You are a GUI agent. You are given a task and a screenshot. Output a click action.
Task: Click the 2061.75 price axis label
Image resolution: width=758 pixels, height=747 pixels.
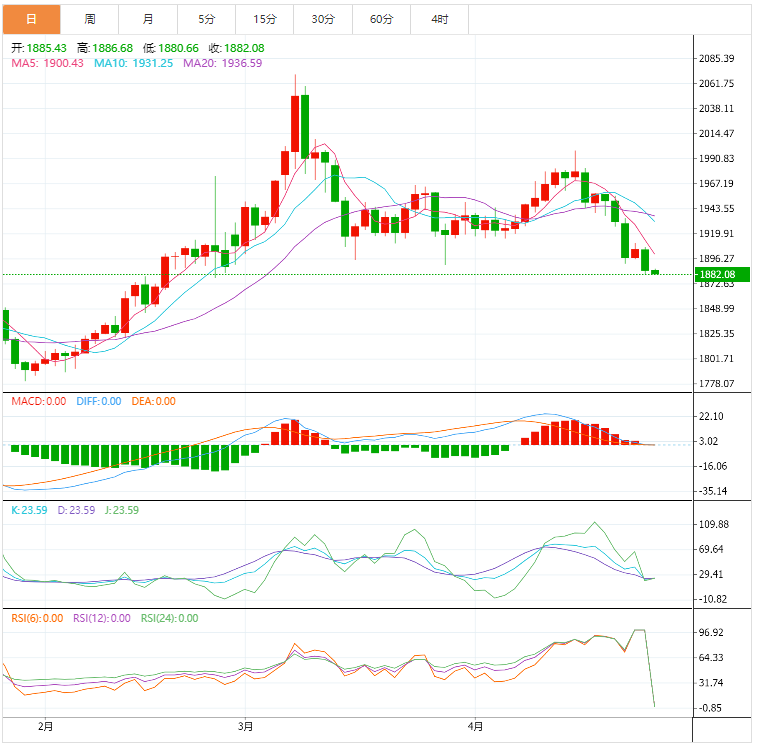[x=716, y=84]
